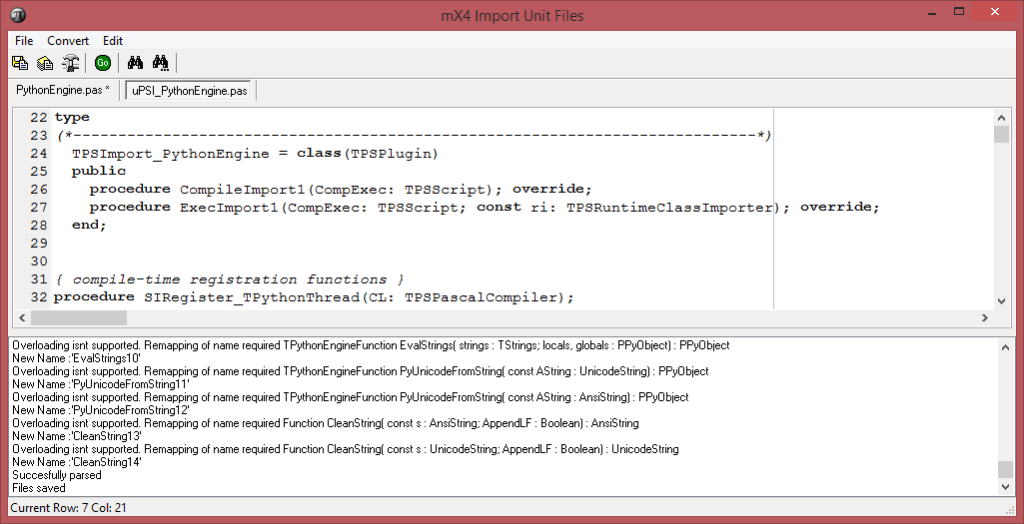The width and height of the screenshot is (1024, 524).
Task: Open the Edit menu
Action: coord(113,41)
